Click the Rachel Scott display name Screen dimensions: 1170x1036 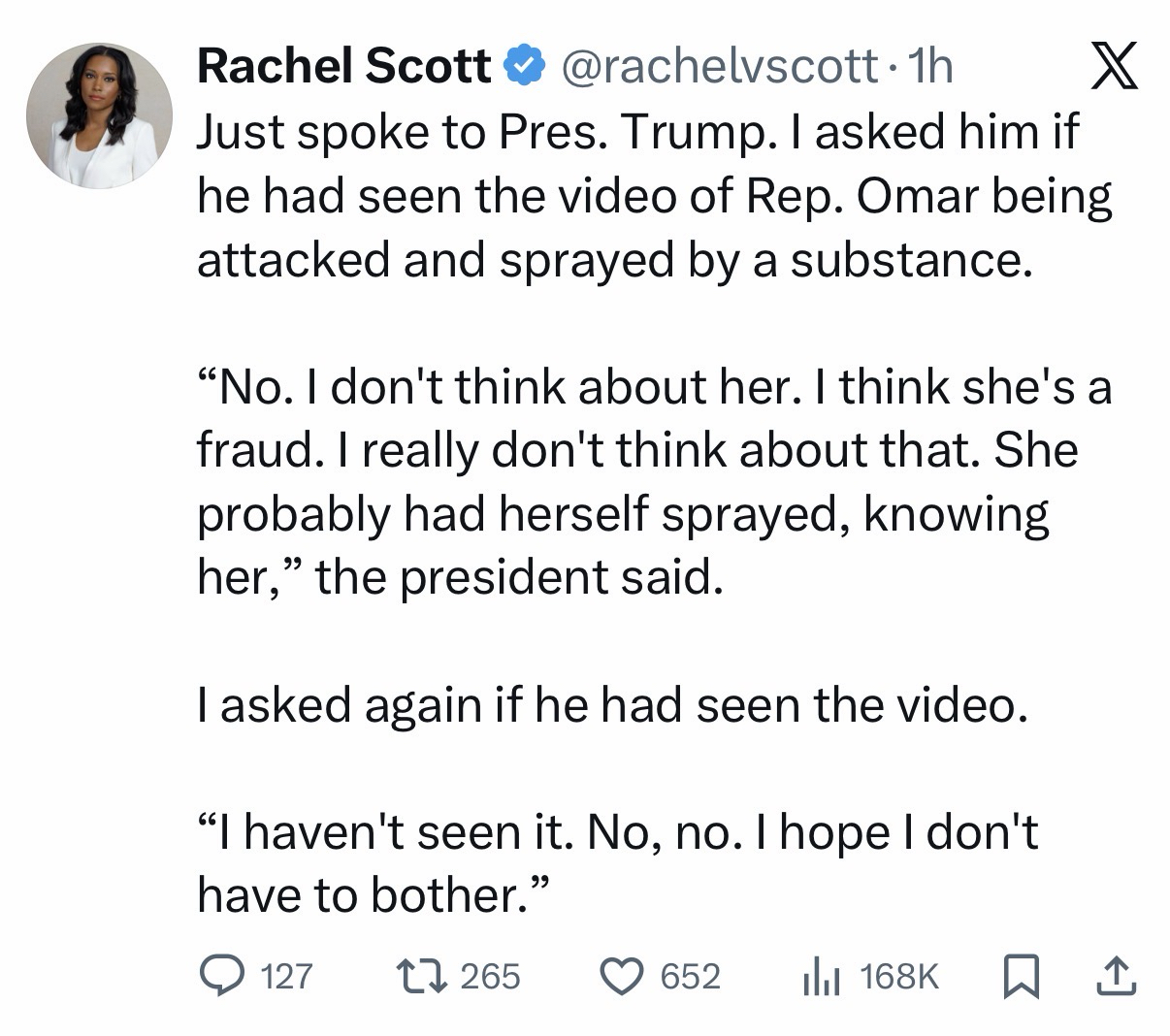coord(343,66)
